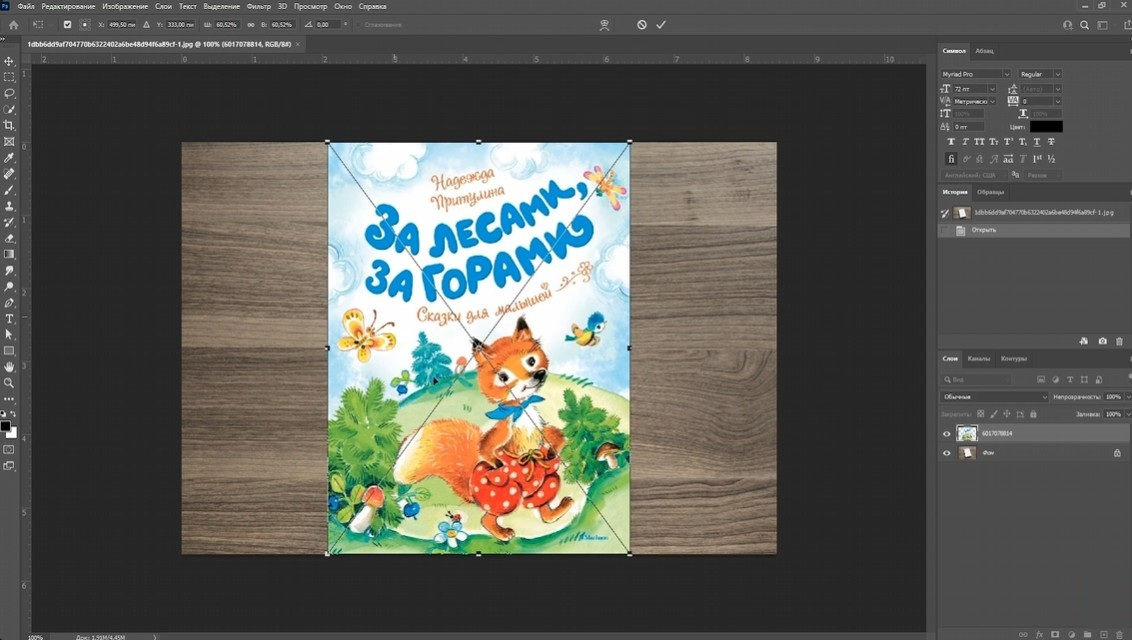The image size is (1132, 640).
Task: Toggle Underline text style
Action: (x=1037, y=142)
